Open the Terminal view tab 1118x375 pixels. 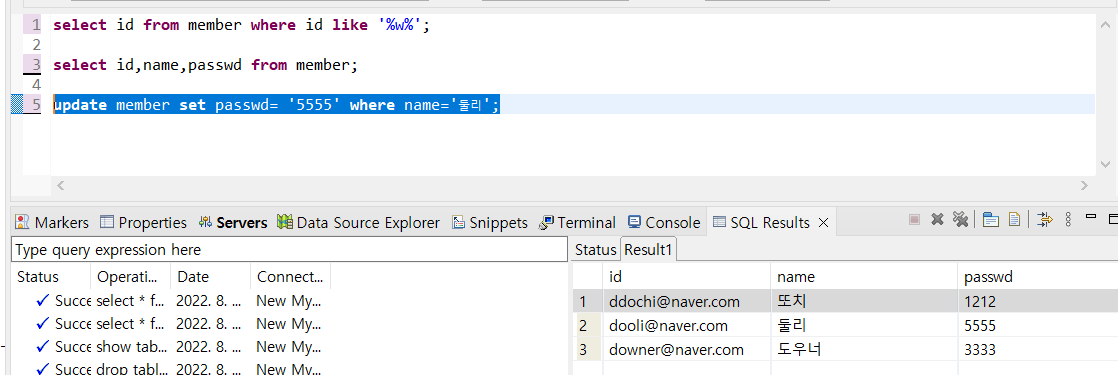coord(578,222)
